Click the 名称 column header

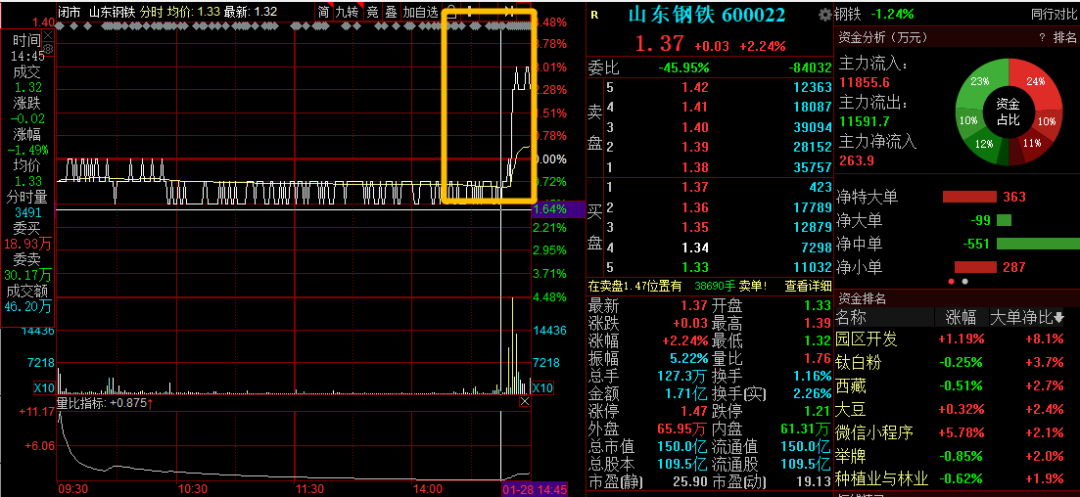pos(851,317)
